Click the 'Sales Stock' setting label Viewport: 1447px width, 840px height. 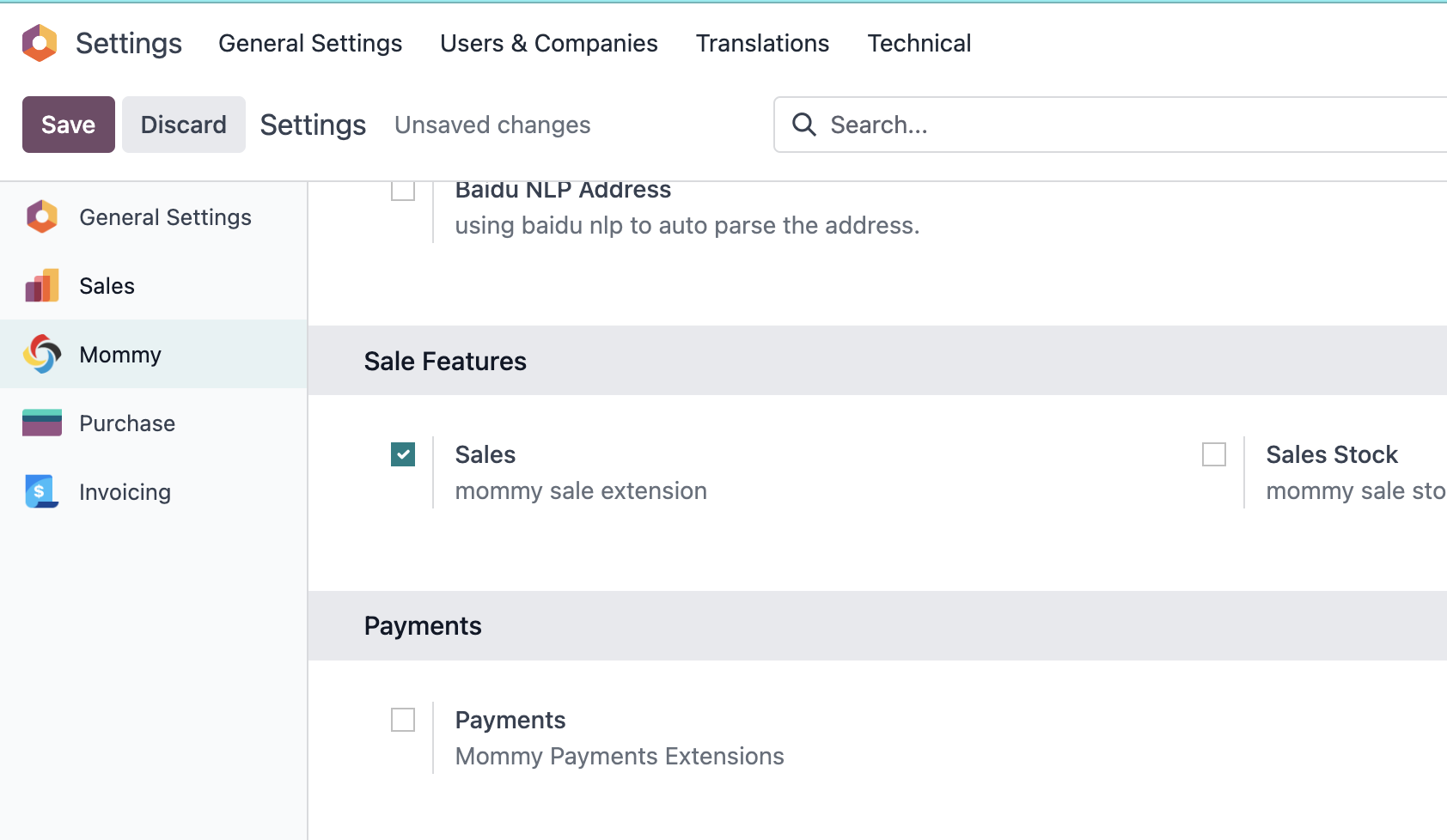pyautogui.click(x=1332, y=454)
